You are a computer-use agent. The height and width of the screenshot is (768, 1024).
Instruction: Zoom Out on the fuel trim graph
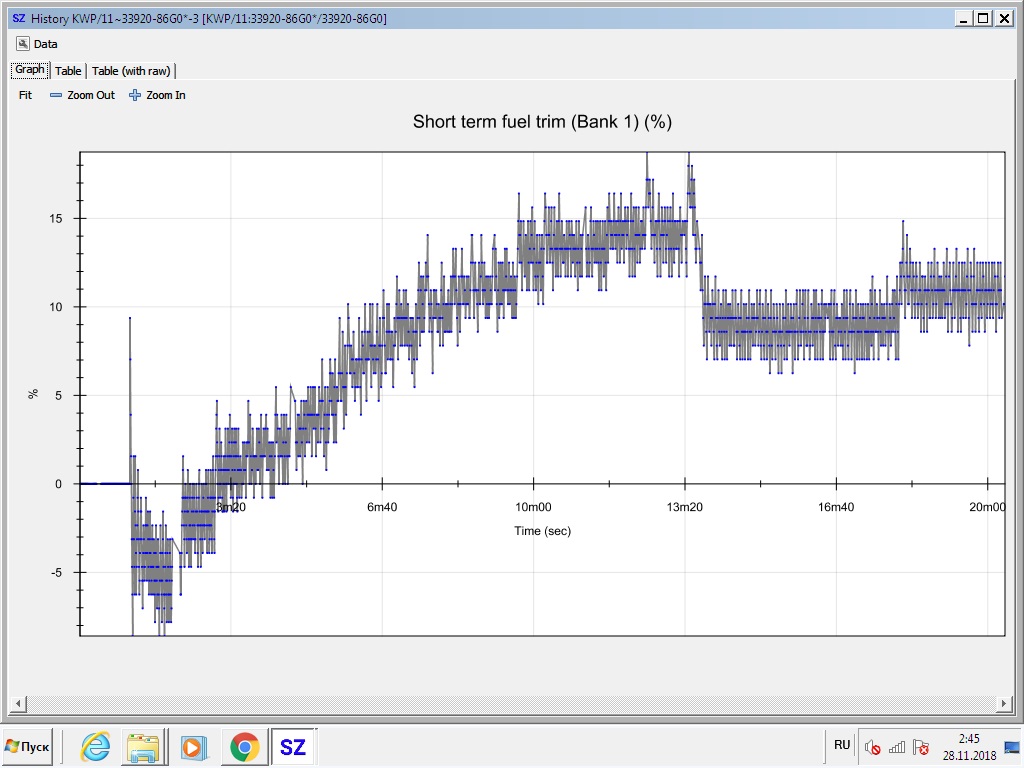83,95
